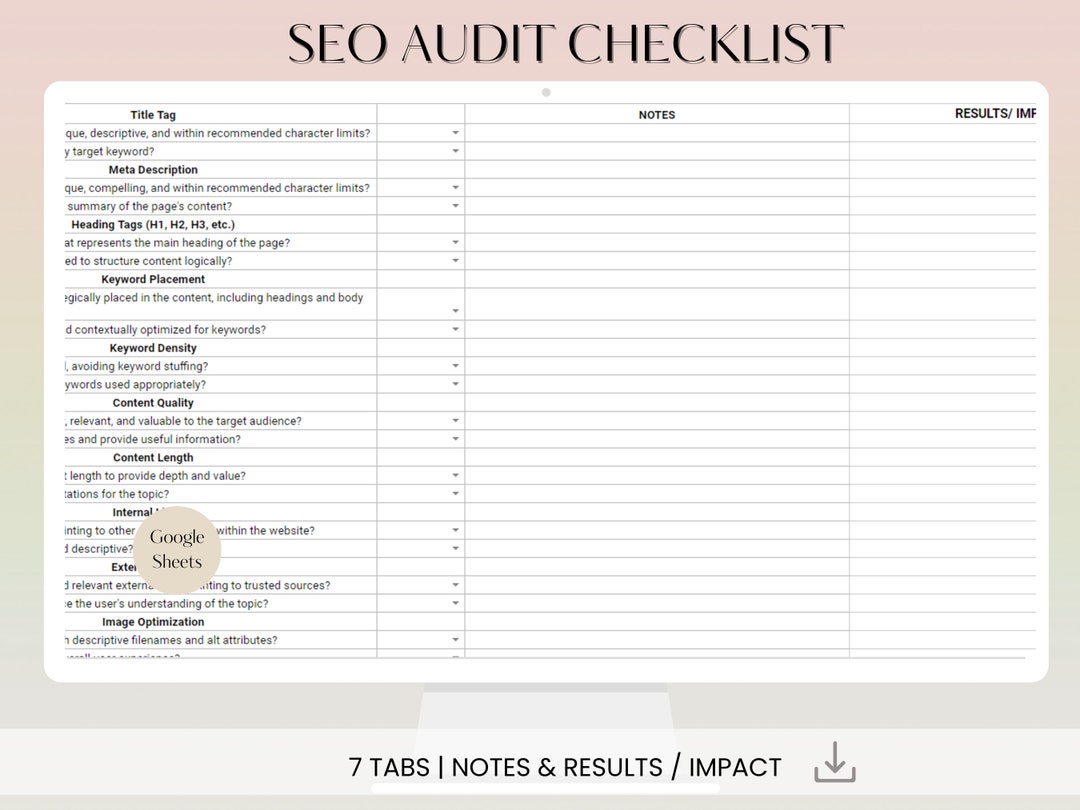Image resolution: width=1080 pixels, height=810 pixels.
Task: Open the dropdown for the page's content summary row
Action: click(x=455, y=206)
